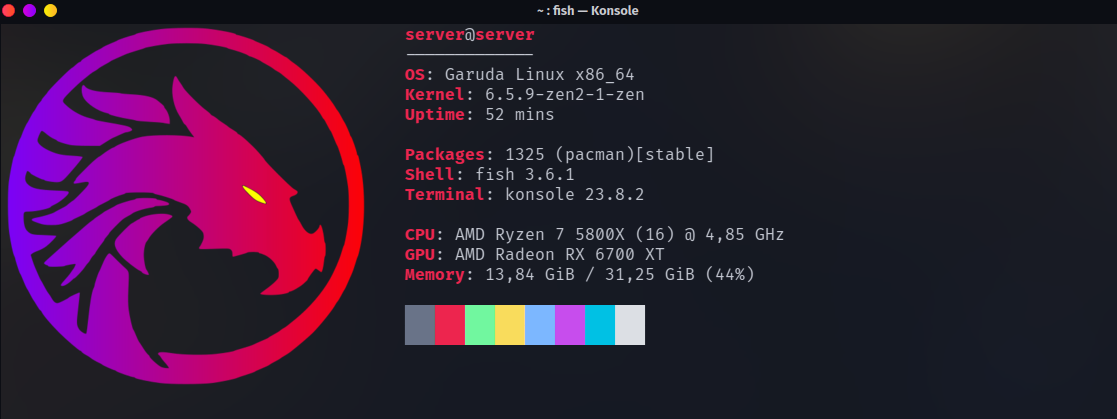Click the yellow color block in palette

[510, 325]
